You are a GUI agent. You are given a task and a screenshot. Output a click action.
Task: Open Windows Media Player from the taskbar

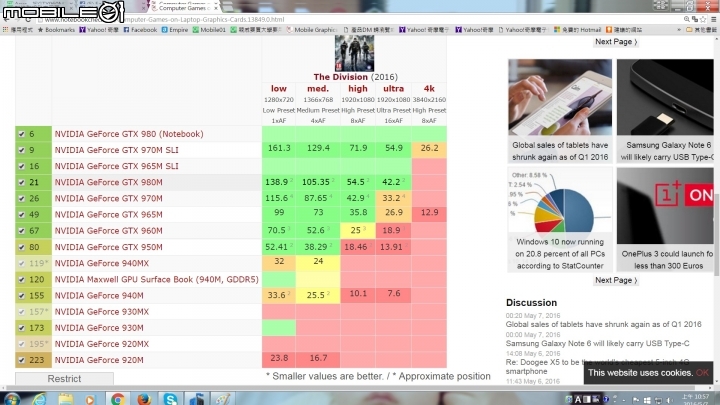tap(90, 399)
